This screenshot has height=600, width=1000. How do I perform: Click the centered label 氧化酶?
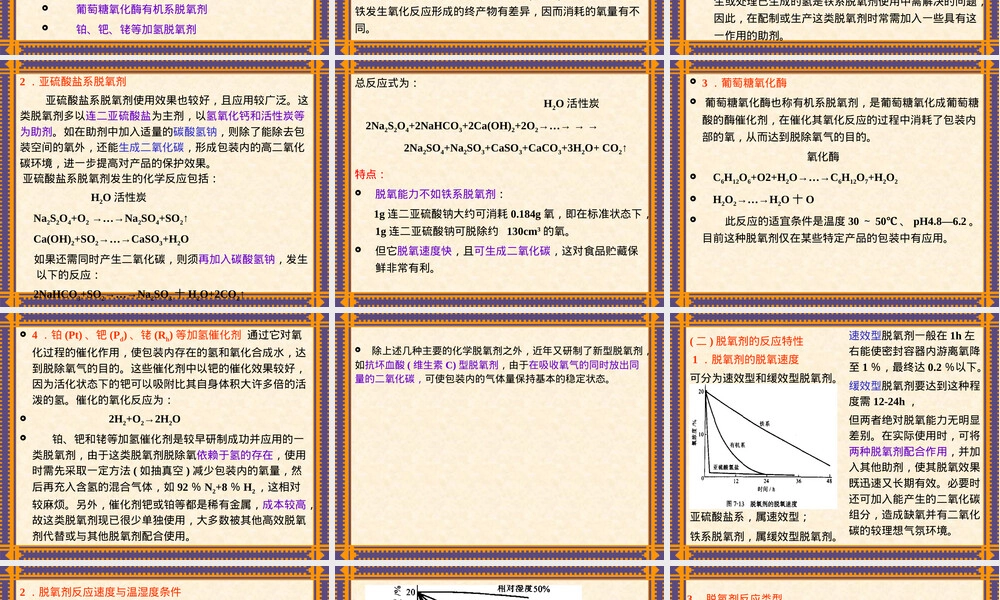(823, 157)
